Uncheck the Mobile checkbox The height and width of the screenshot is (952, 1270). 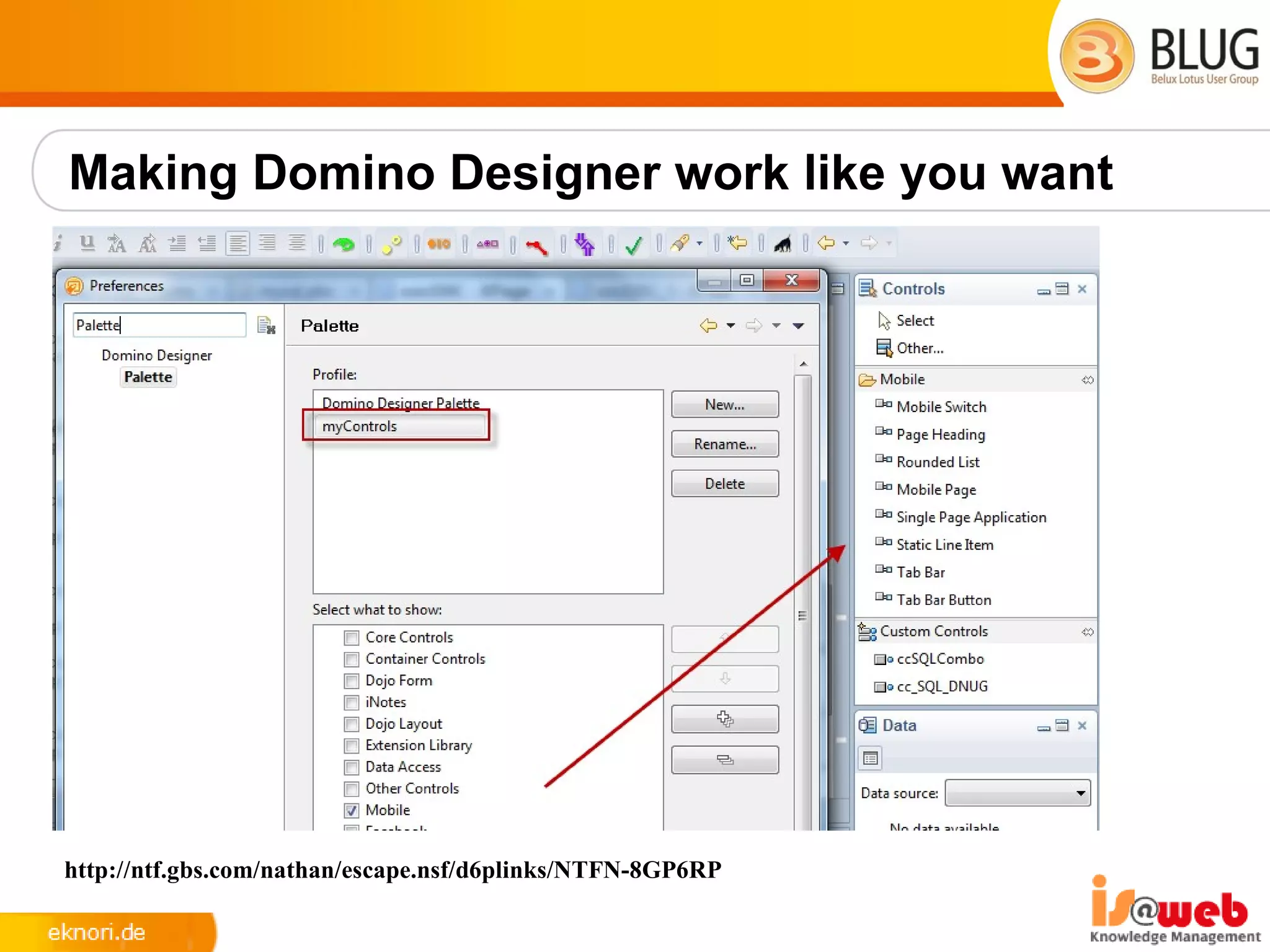pos(352,811)
